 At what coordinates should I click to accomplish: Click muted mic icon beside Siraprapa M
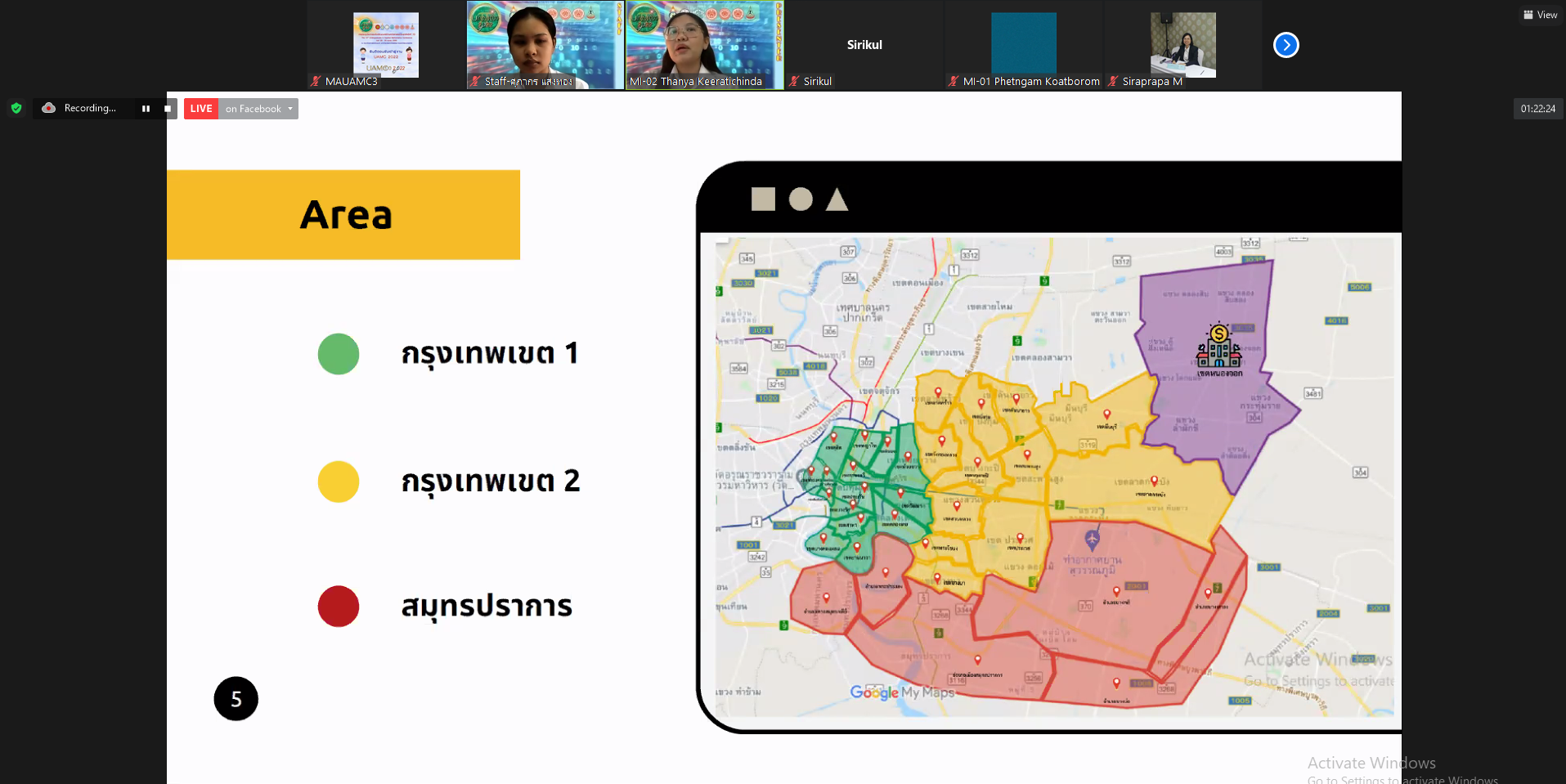(1112, 81)
